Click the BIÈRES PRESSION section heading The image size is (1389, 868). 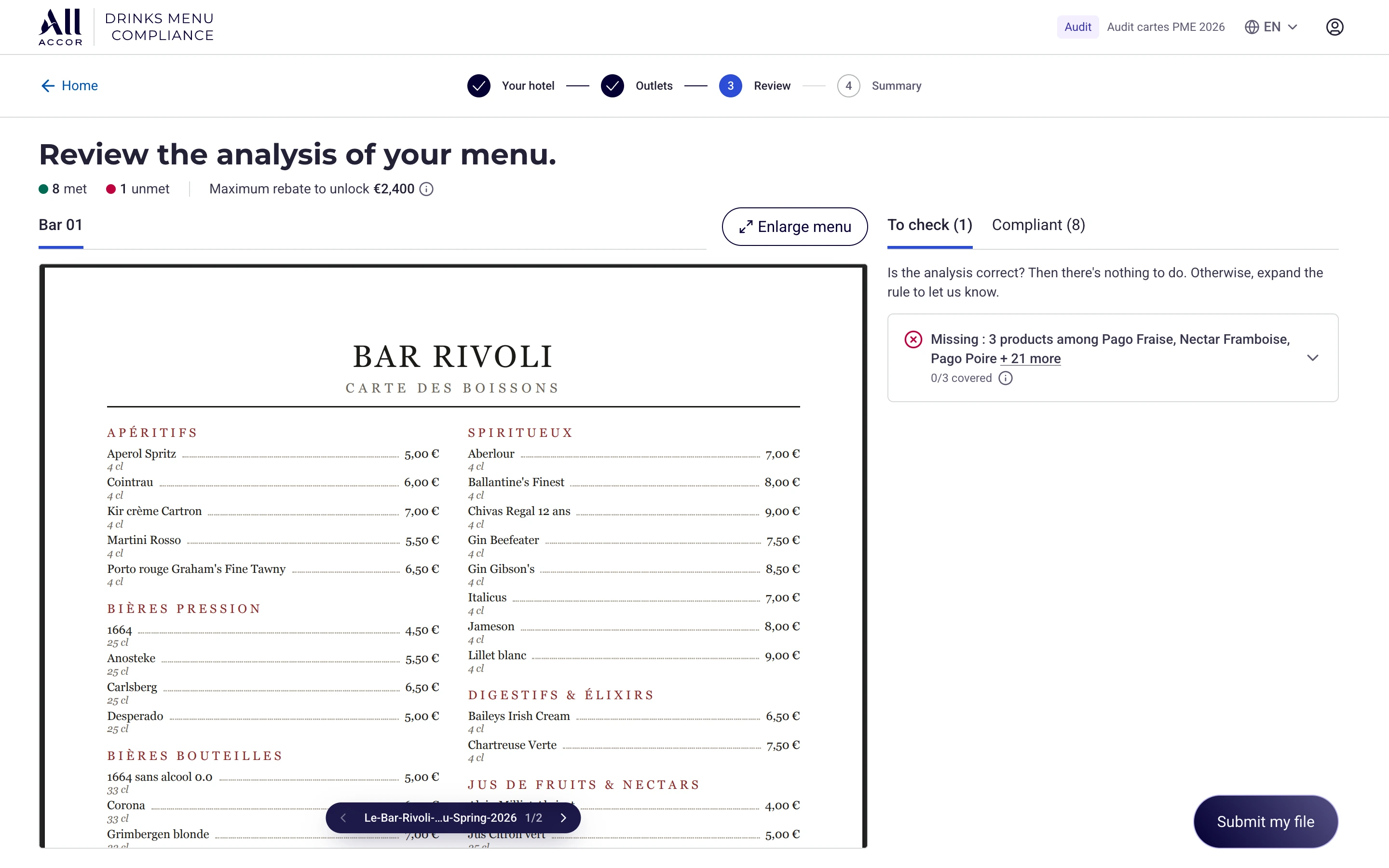pos(184,609)
